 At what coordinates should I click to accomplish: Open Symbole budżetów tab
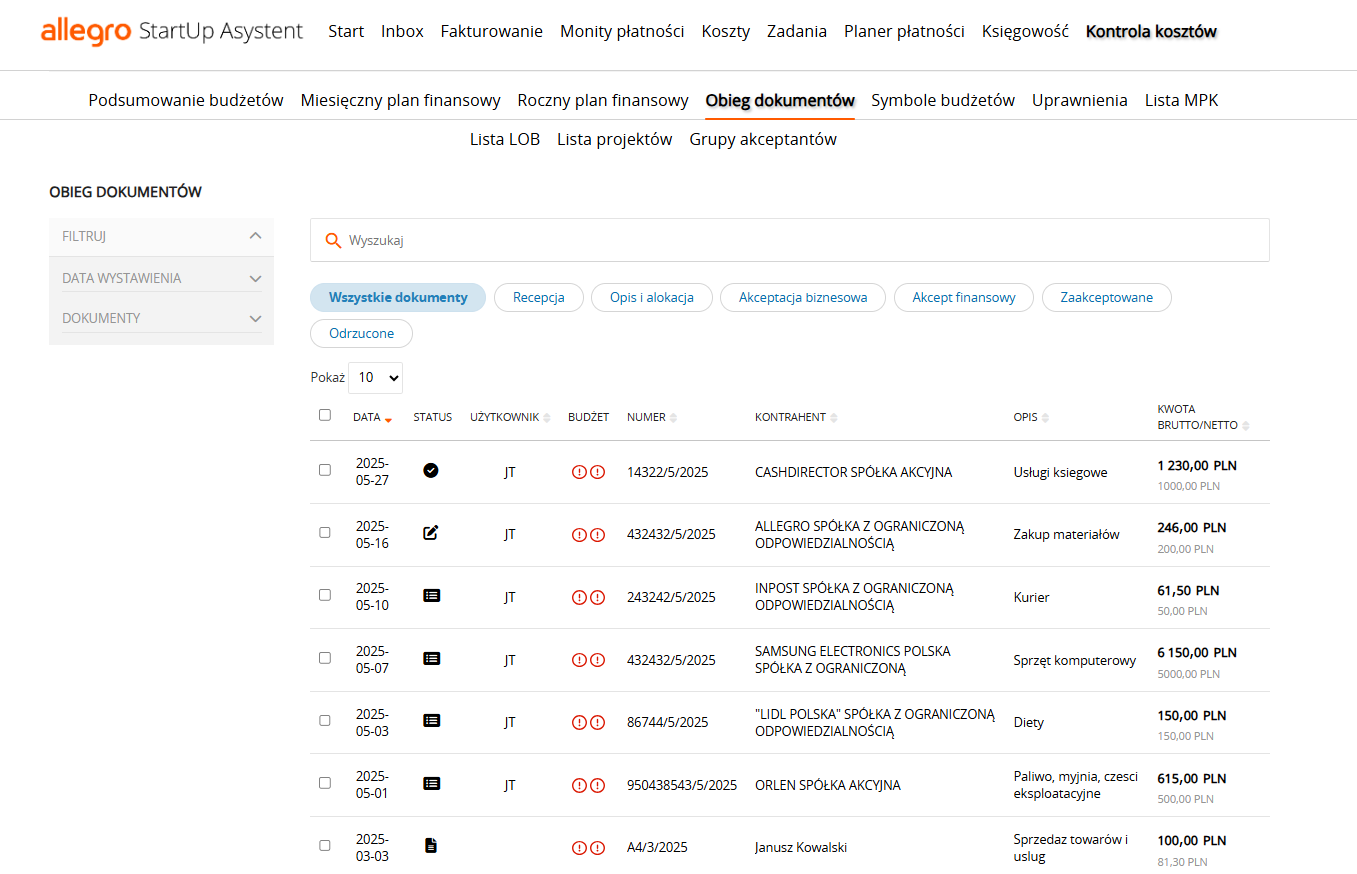[943, 100]
